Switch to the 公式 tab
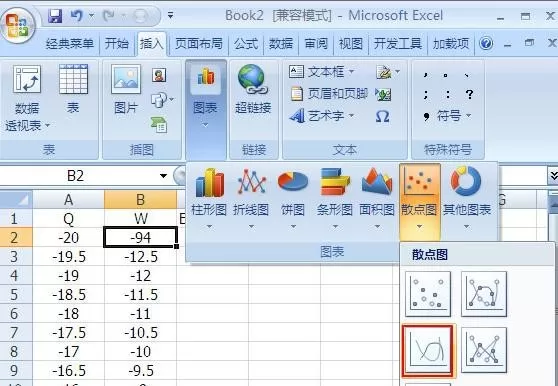 coord(246,44)
